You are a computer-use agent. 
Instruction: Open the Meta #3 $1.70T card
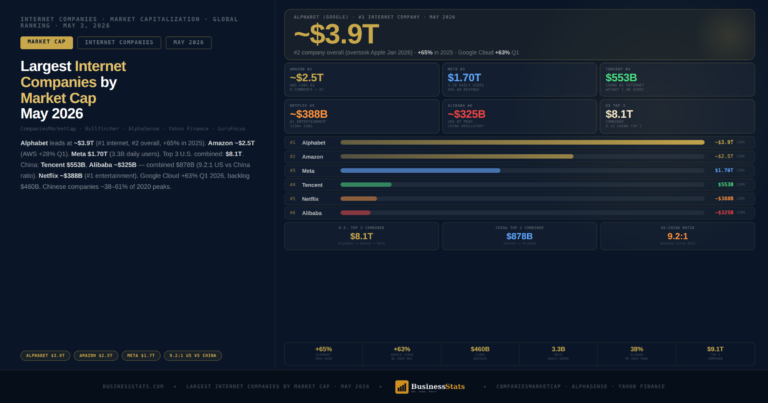(x=519, y=79)
